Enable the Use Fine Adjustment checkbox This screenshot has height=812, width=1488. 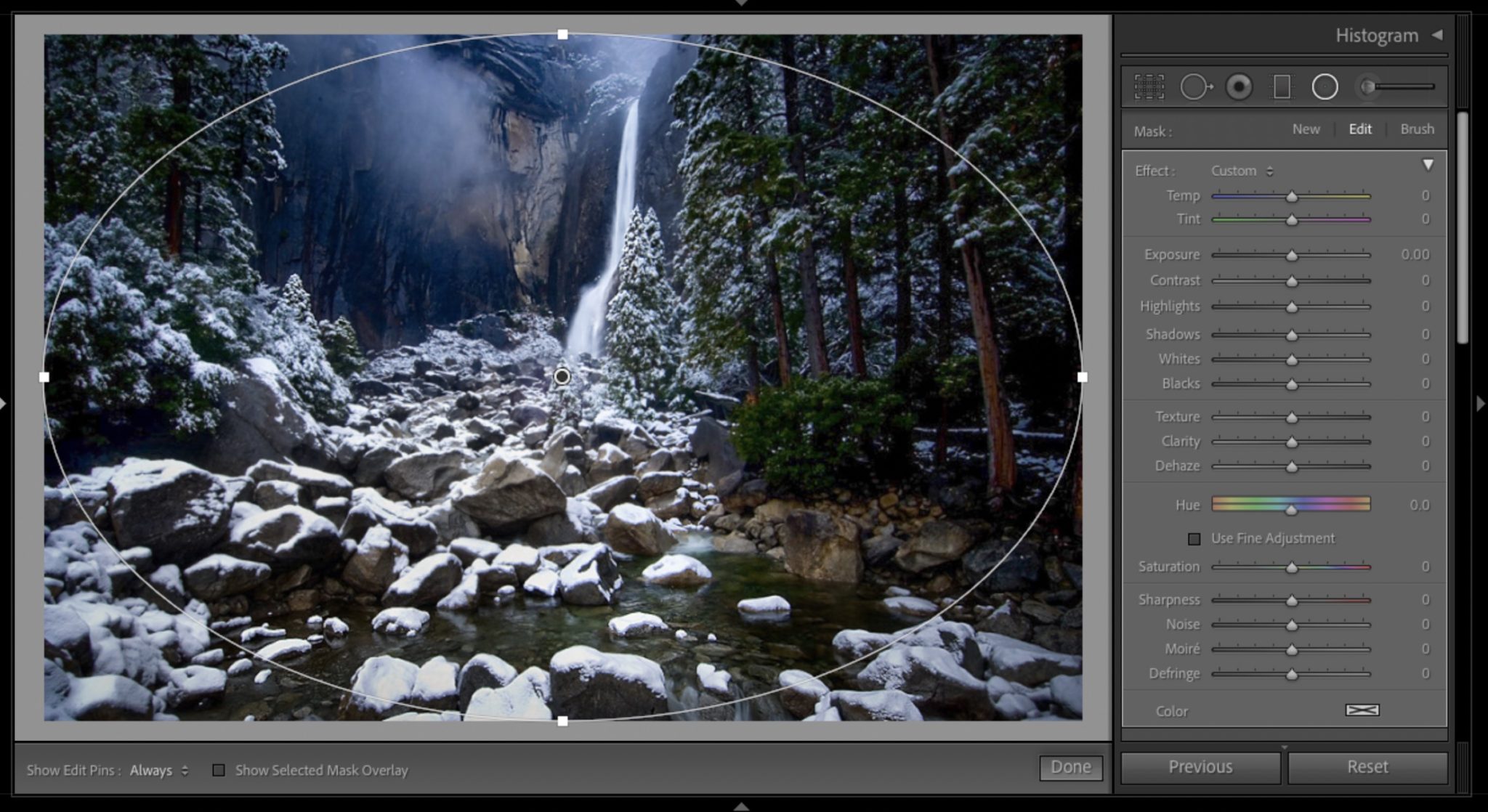1194,539
